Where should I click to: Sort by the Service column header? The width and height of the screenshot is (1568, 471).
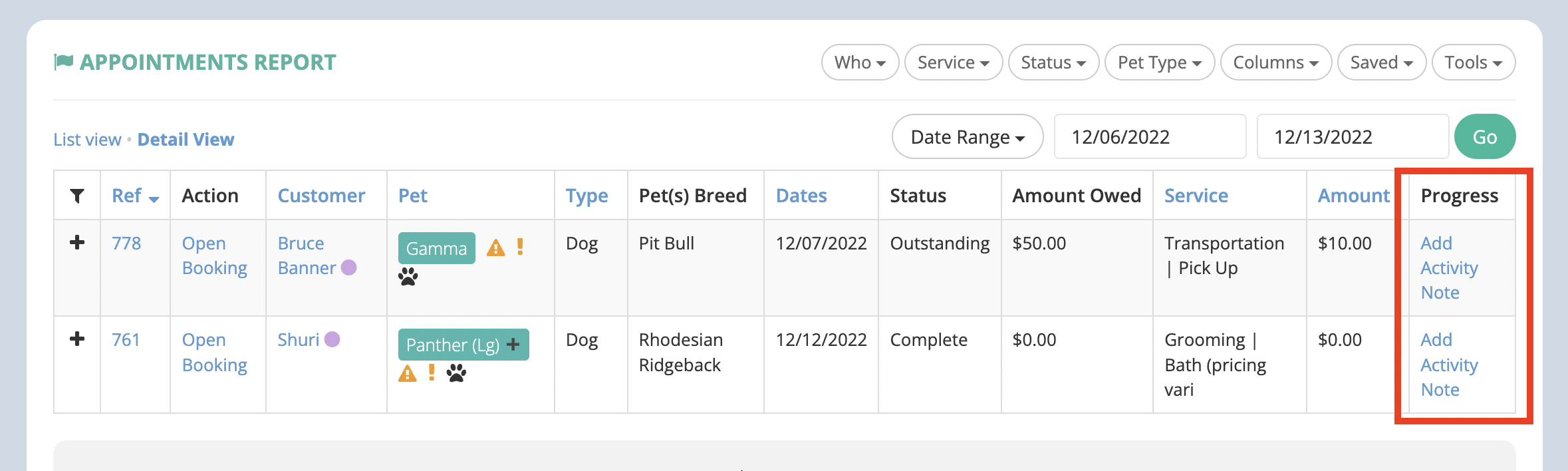1196,196
